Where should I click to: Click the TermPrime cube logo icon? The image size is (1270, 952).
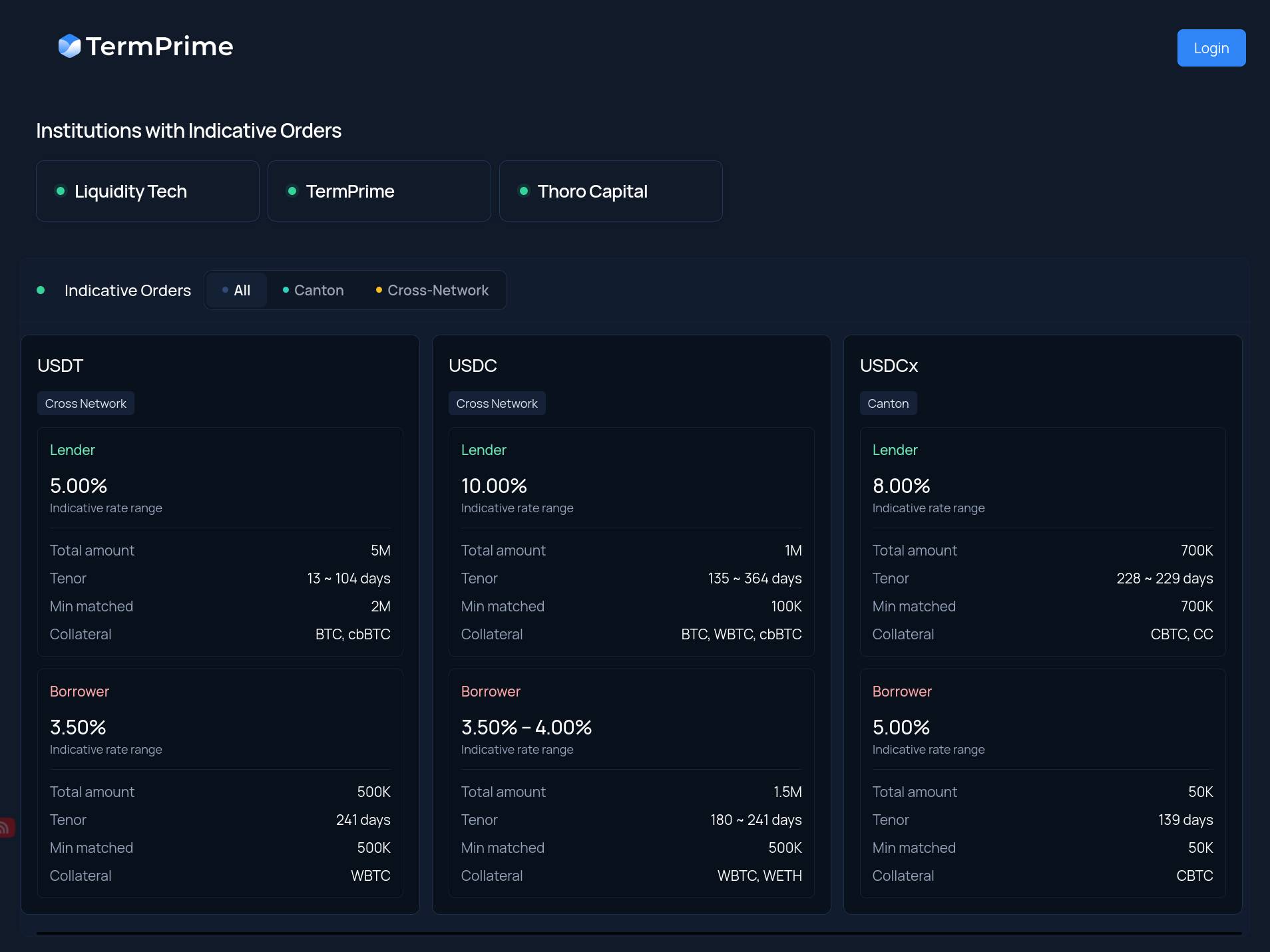[69, 46]
